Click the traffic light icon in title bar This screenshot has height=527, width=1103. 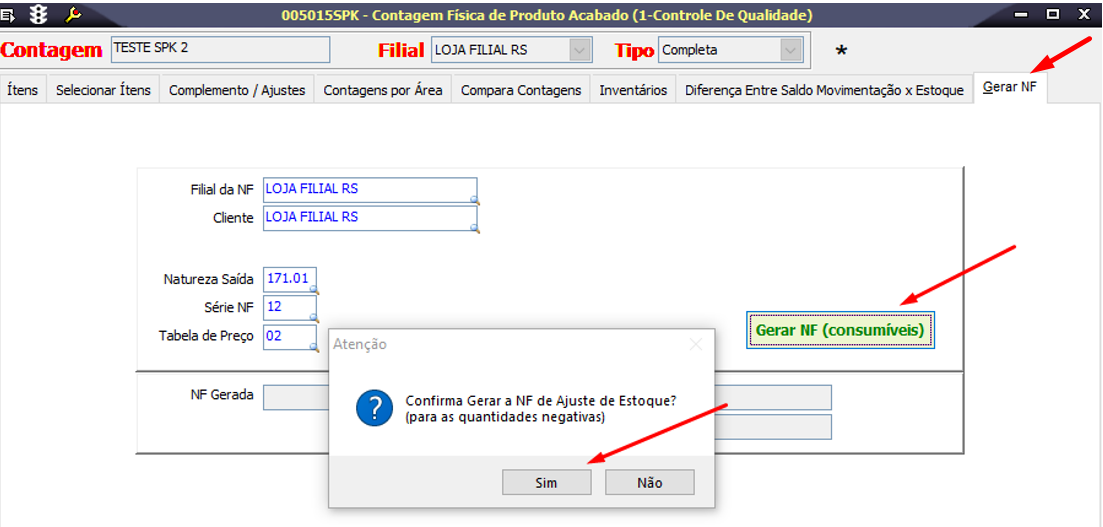37,13
